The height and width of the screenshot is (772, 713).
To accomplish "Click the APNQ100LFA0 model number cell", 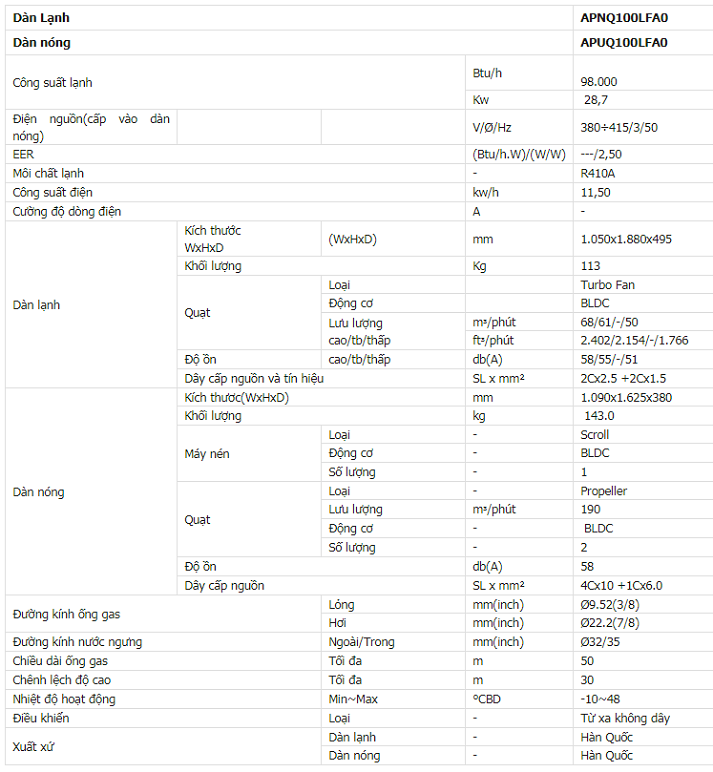I will click(623, 18).
